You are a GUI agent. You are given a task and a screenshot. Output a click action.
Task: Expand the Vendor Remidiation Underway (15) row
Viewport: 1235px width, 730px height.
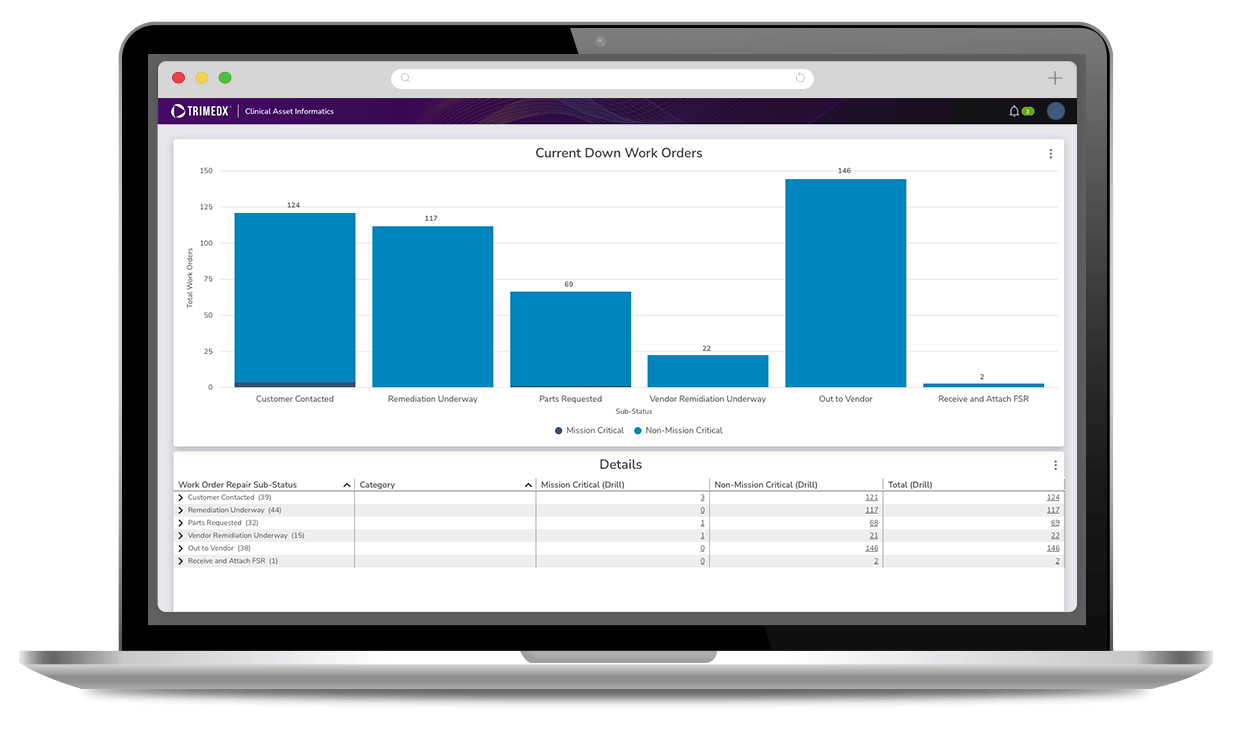181,536
